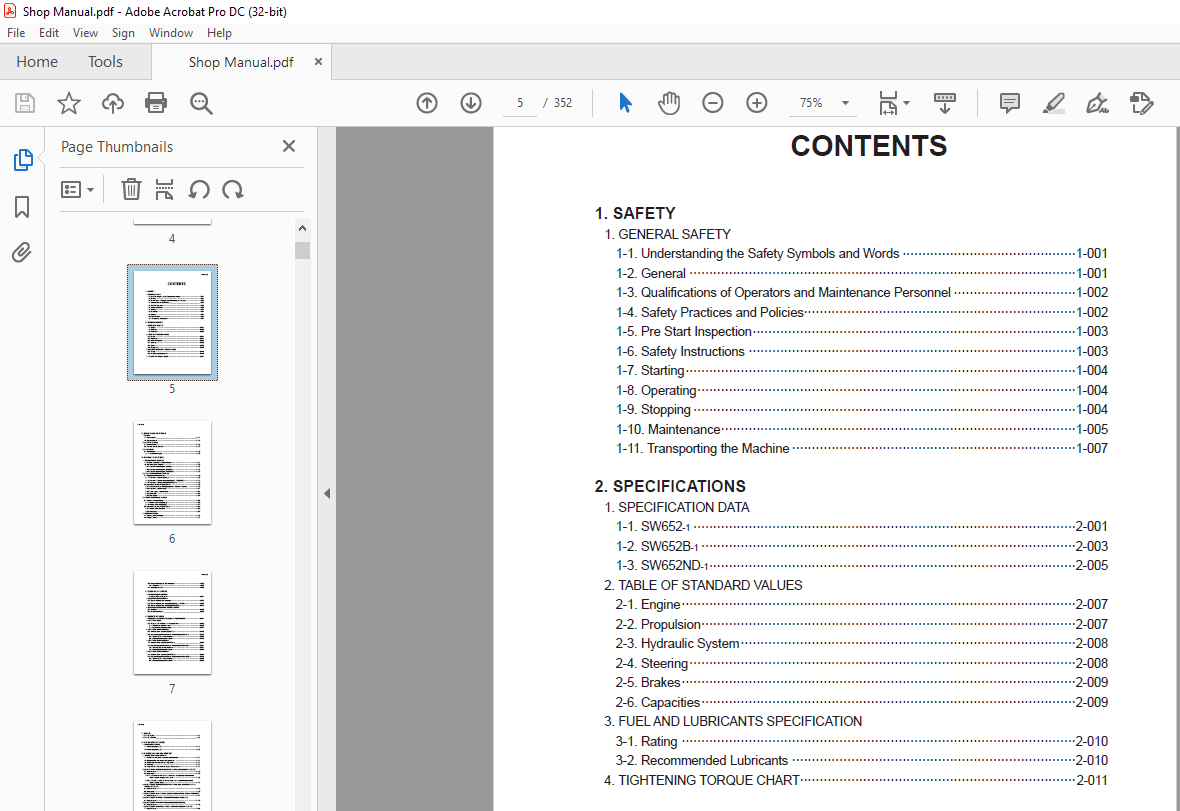The height and width of the screenshot is (811, 1180).
Task: Click '3-2. Recommended Lubricants' entry
Action: tap(862, 761)
